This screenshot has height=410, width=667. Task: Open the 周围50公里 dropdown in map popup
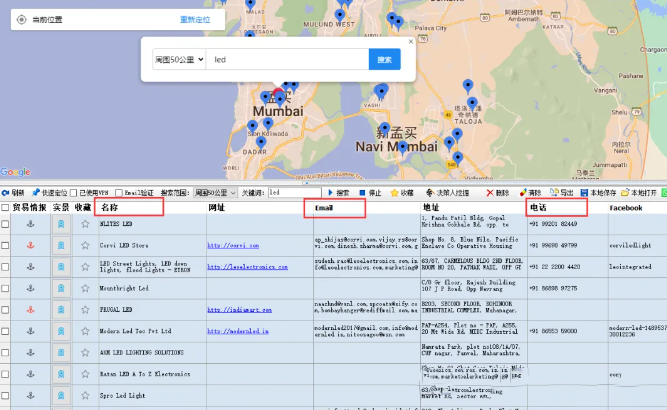tap(179, 60)
